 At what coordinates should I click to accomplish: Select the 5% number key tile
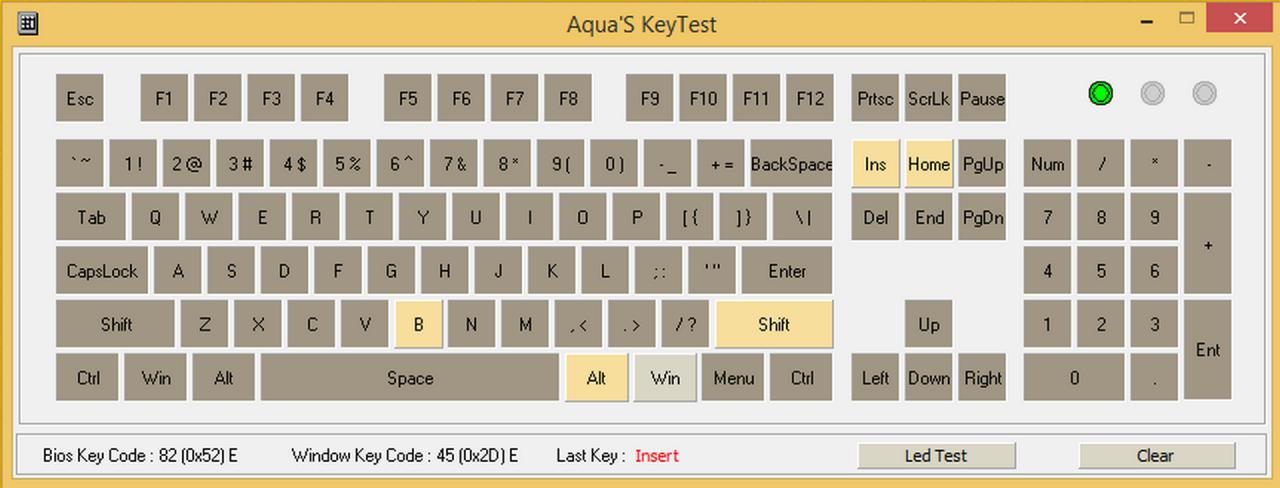pos(347,164)
